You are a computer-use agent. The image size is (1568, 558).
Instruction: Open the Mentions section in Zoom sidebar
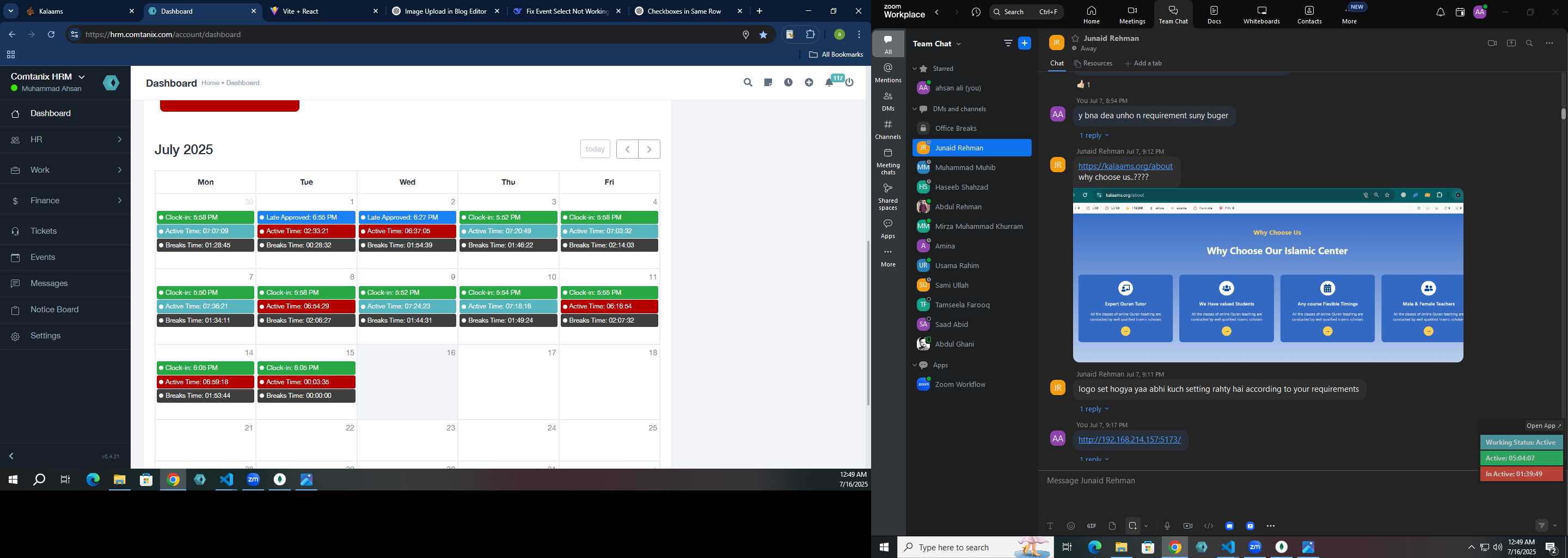point(888,72)
